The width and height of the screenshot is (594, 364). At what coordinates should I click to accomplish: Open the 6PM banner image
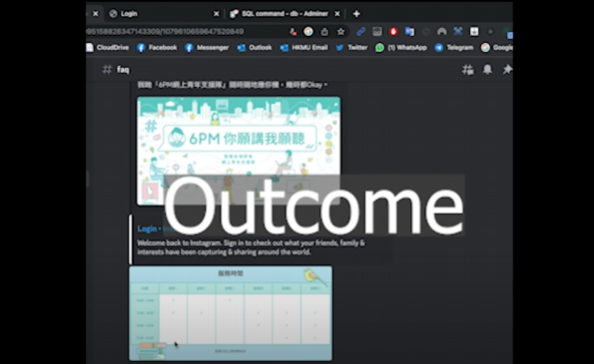pos(239,151)
